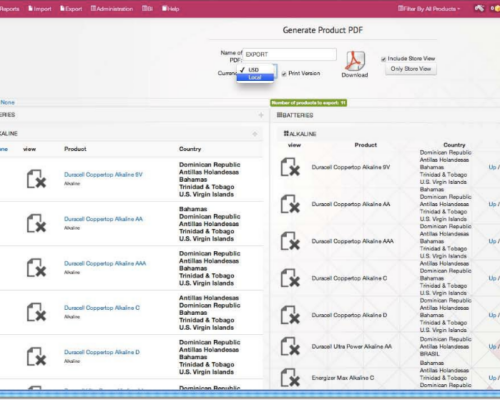The height and width of the screenshot is (400, 500).
Task: Expand left BATTERIES section with the plus icon
Action: point(261,115)
